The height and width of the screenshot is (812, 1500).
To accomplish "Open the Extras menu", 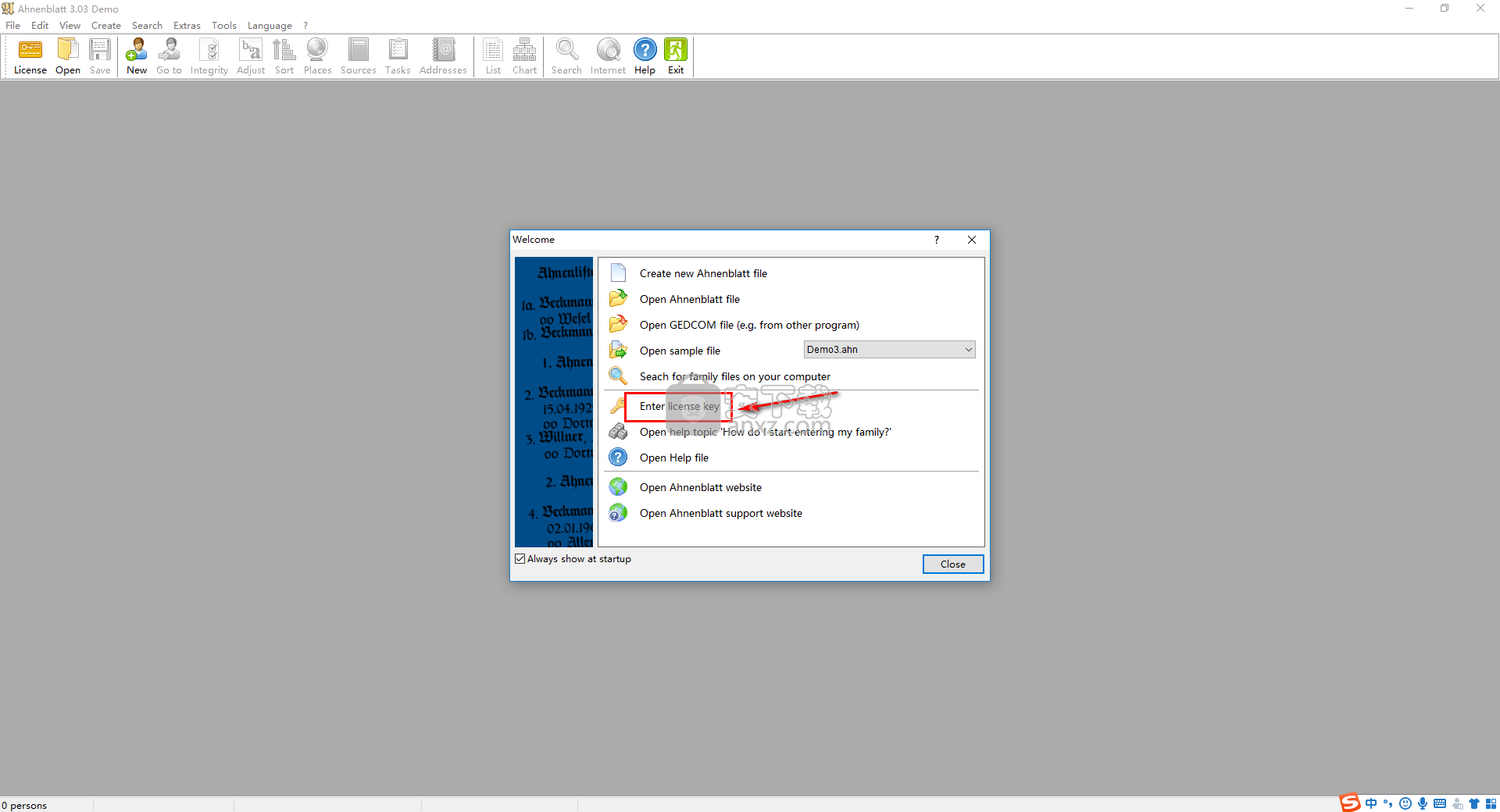I will coord(187,25).
